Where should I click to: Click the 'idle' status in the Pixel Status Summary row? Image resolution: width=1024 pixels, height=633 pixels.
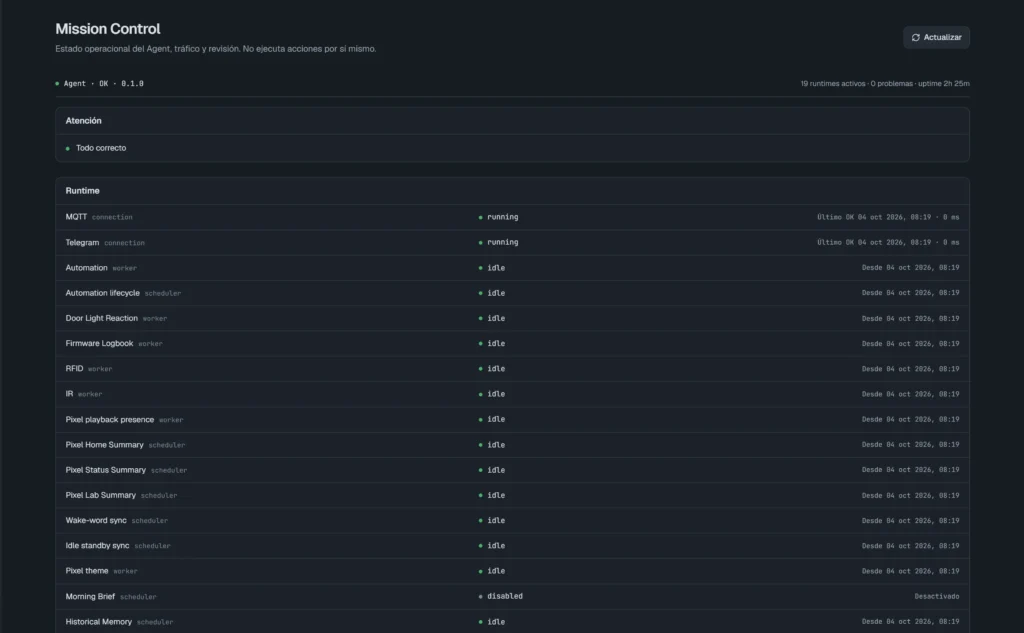(496, 470)
